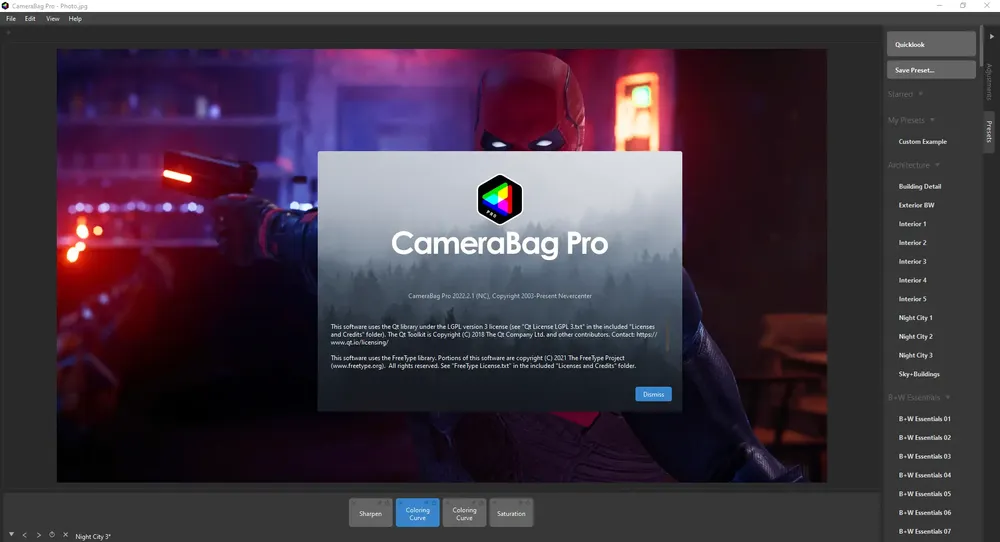Click the CameraBag app icon in the title bar

tap(5, 6)
